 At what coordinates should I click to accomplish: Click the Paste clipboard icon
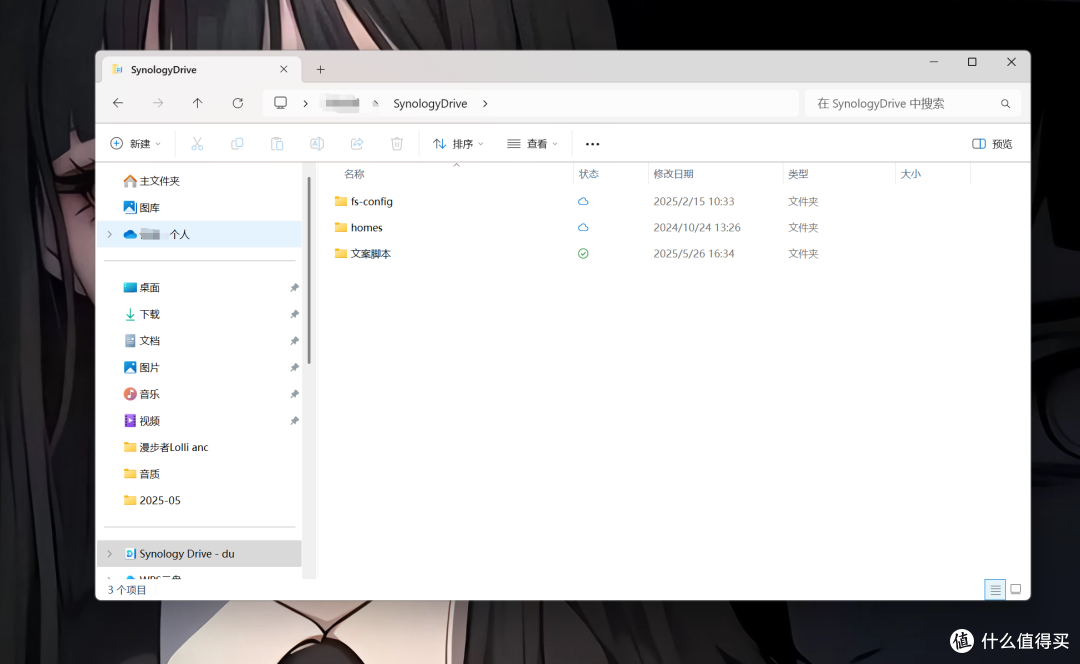tap(277, 144)
